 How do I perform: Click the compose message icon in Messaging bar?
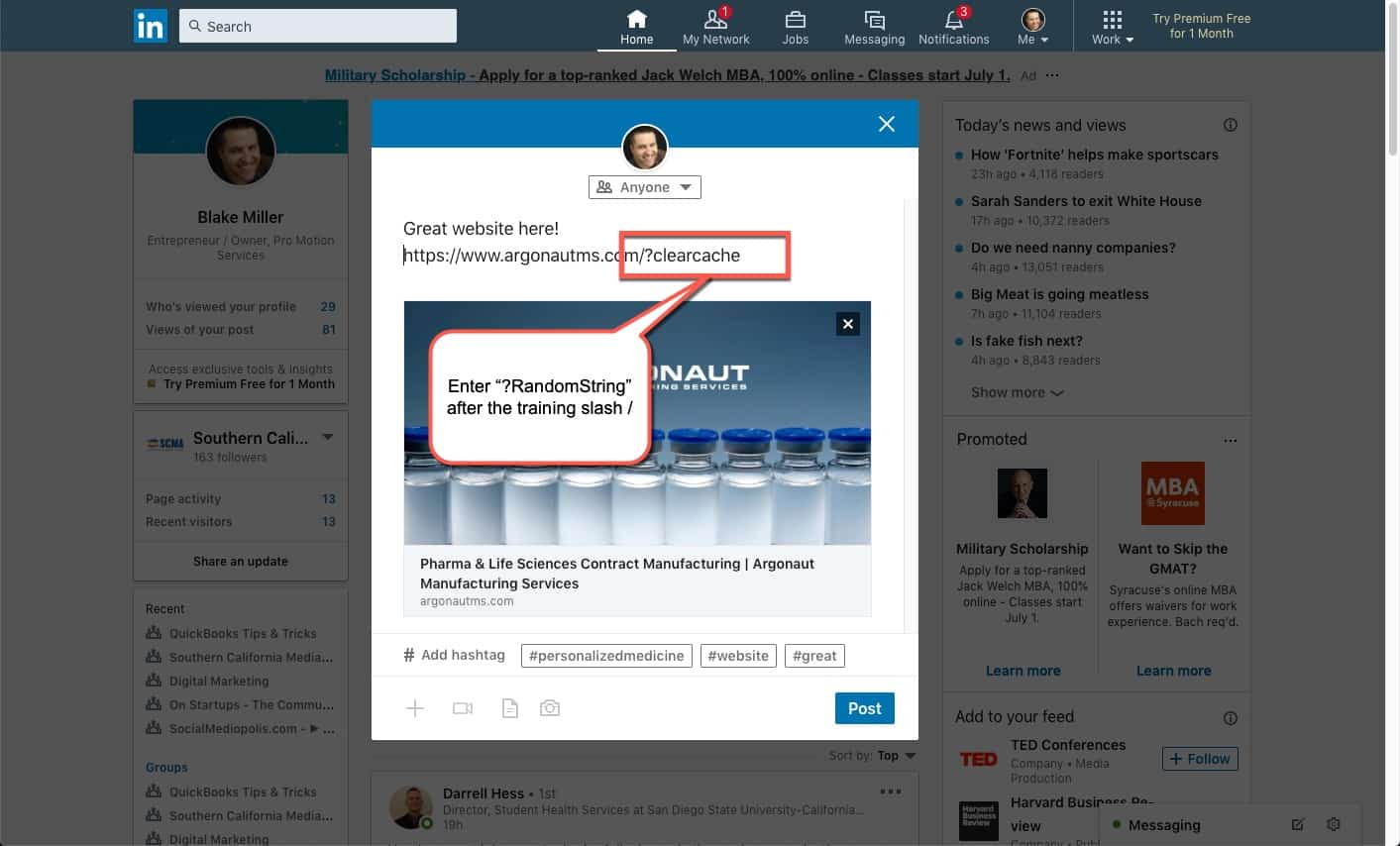[1298, 824]
